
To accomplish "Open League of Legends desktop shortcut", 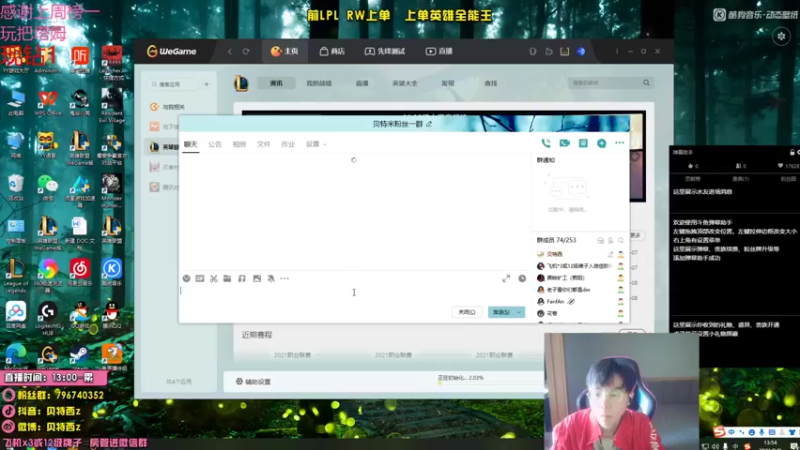I will [x=16, y=276].
